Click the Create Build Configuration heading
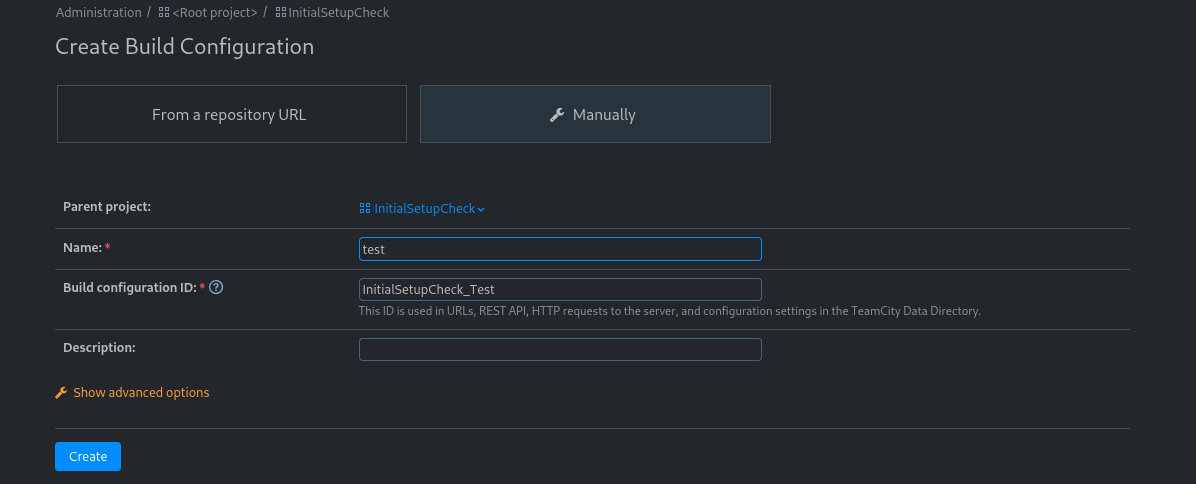 (x=185, y=47)
